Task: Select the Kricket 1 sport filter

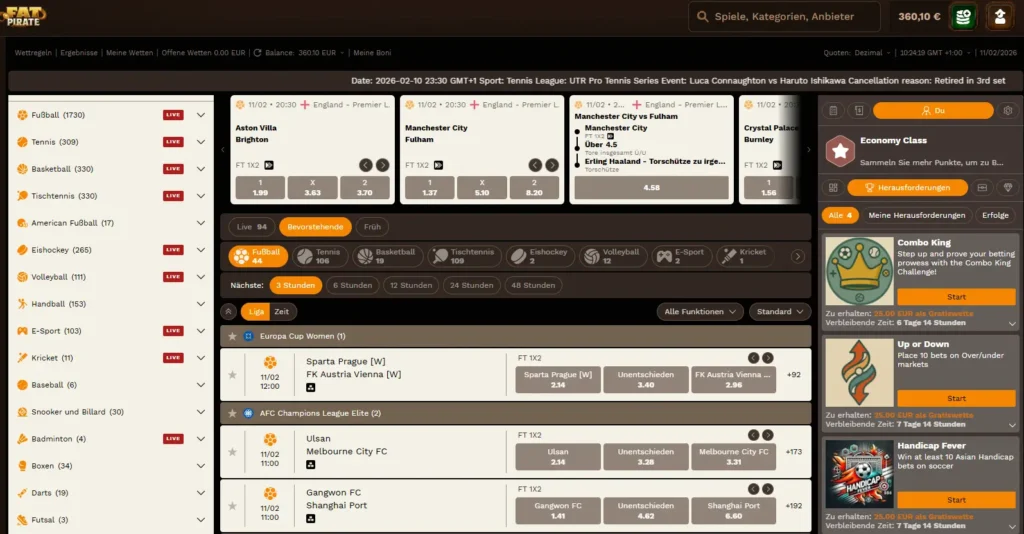Action: click(x=747, y=257)
